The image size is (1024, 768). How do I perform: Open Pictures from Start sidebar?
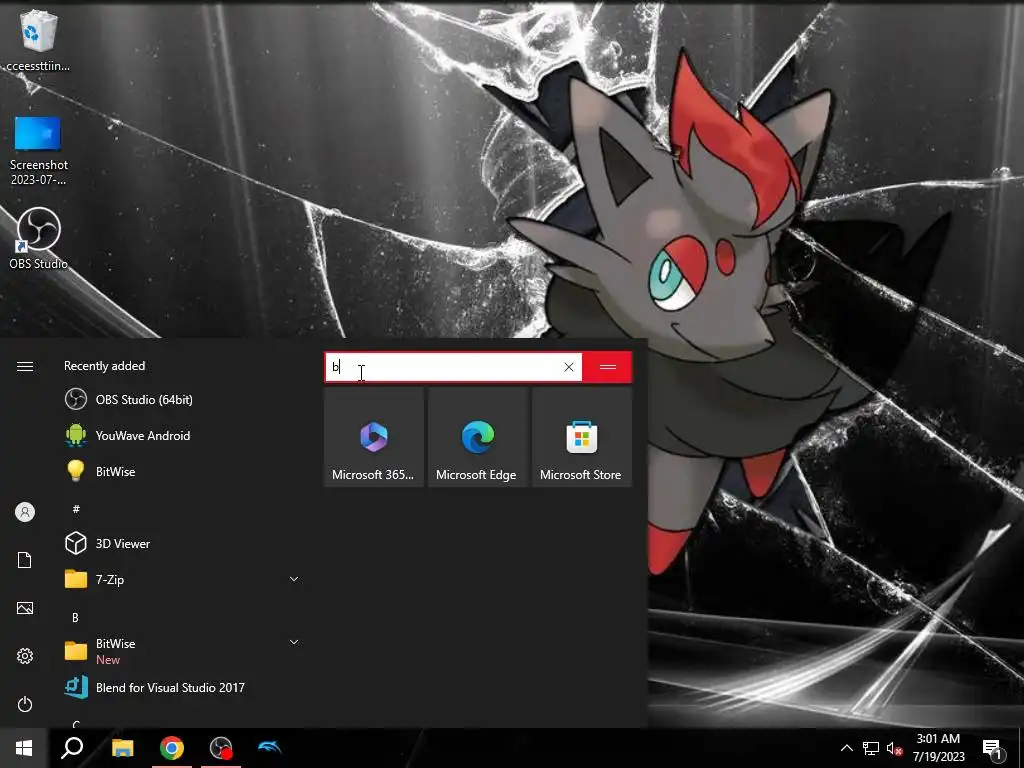coord(25,608)
